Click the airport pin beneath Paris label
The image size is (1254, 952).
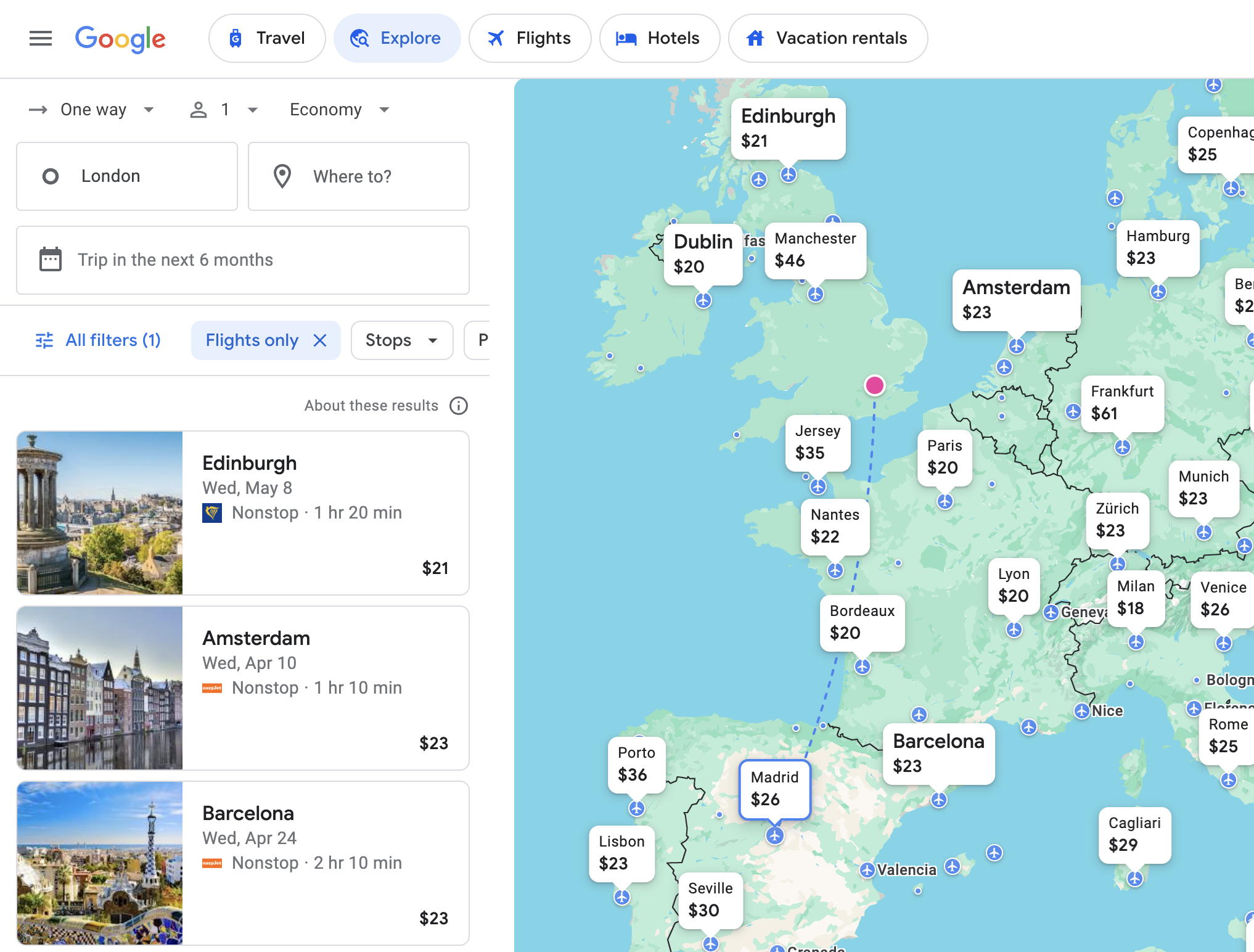coord(945,501)
